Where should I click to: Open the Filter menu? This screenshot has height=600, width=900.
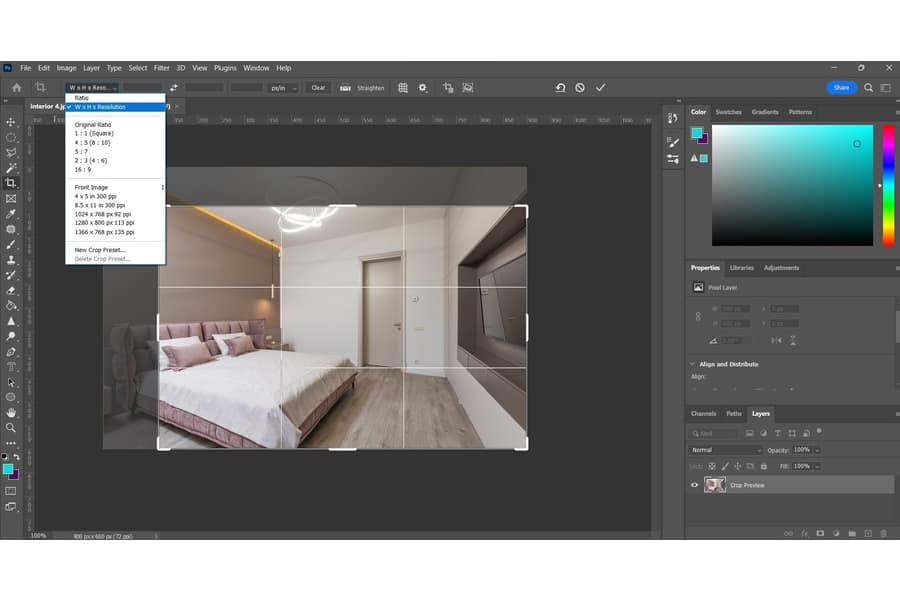point(161,68)
